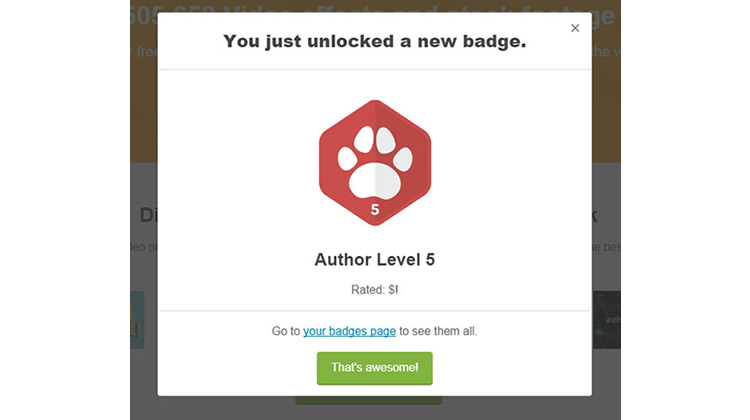Click the dark thumbnail right of the popup

click(x=606, y=320)
